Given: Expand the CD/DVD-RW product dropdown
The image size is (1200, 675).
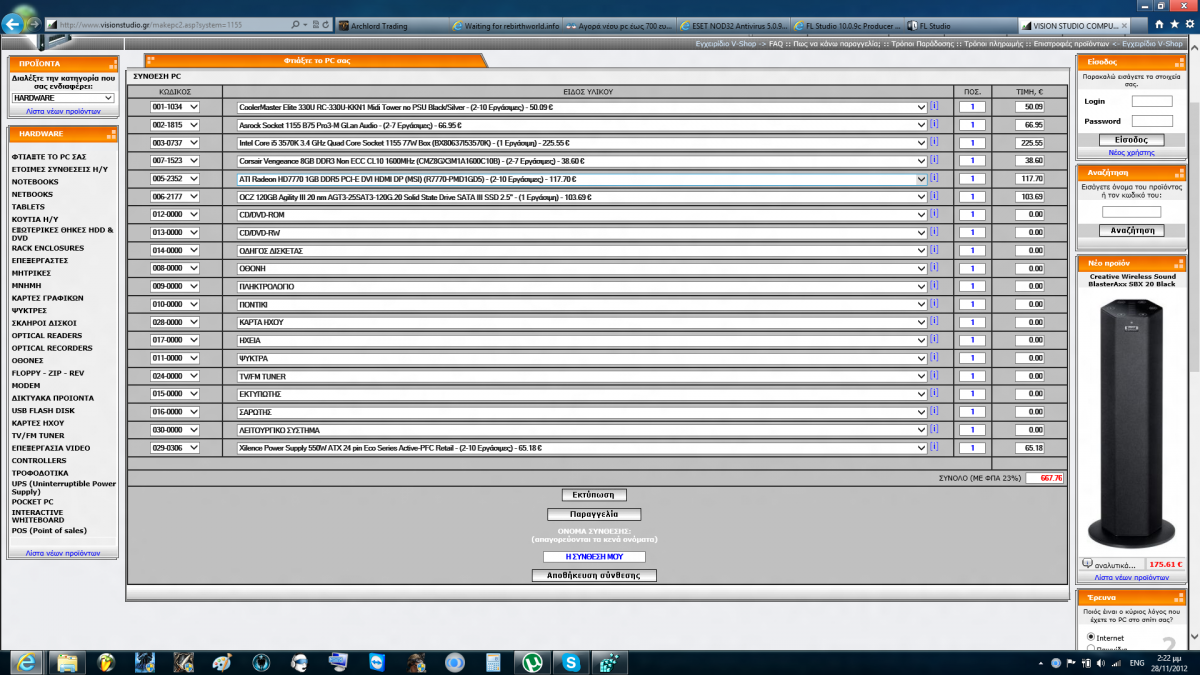Looking at the screenshot, I should (x=582, y=233).
